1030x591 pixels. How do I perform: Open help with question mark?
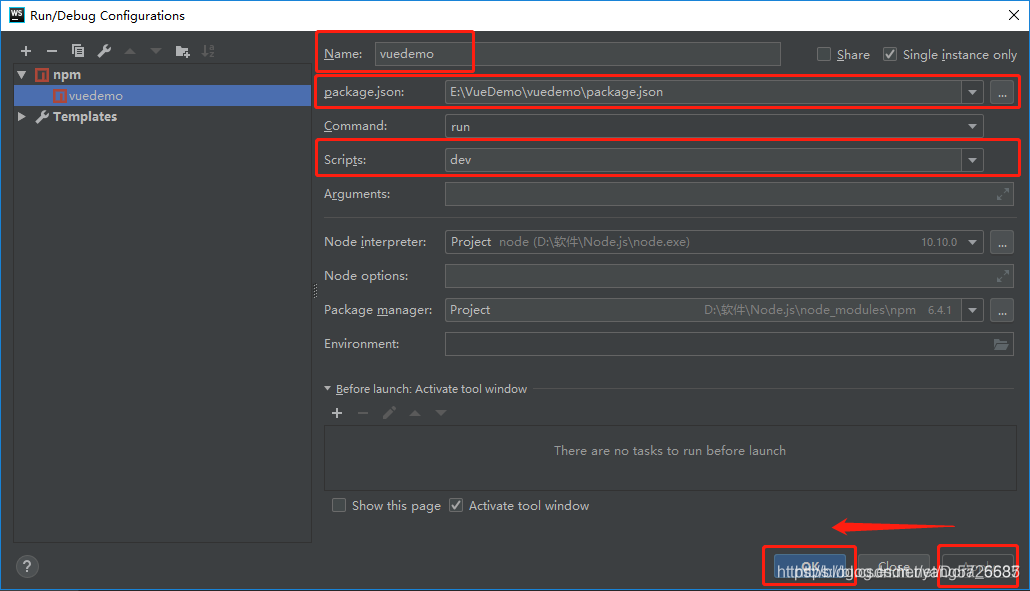tap(27, 567)
